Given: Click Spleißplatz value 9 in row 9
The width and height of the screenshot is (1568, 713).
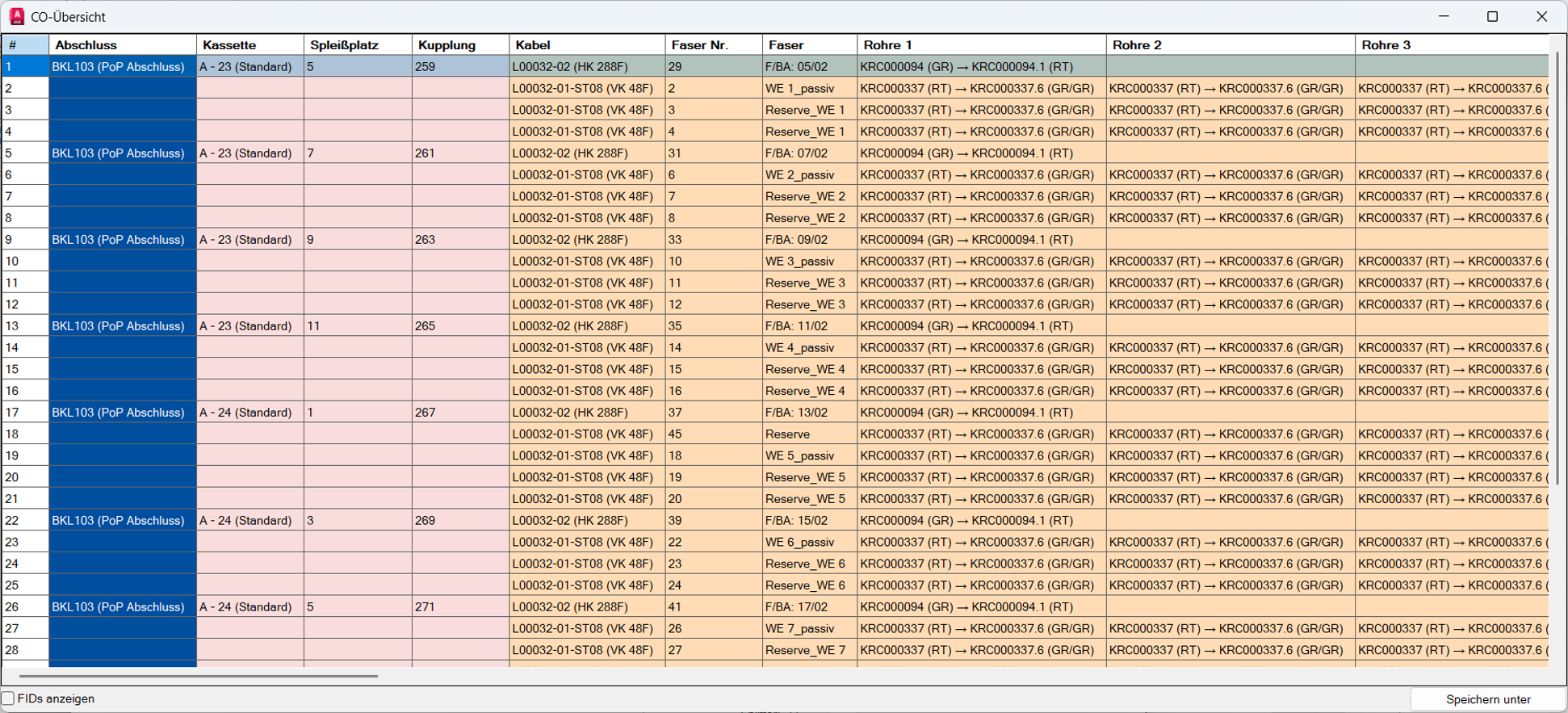Looking at the screenshot, I should (358, 240).
